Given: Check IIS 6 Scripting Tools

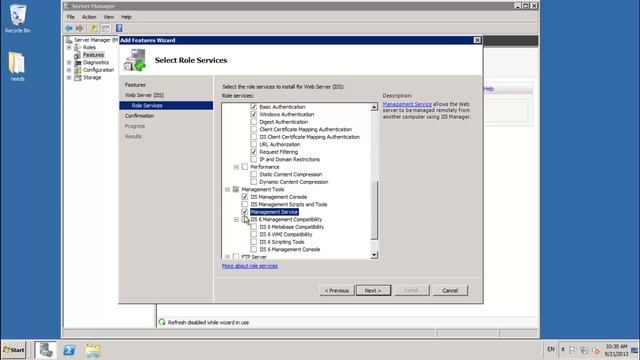Looking at the screenshot, I should pyautogui.click(x=253, y=242).
